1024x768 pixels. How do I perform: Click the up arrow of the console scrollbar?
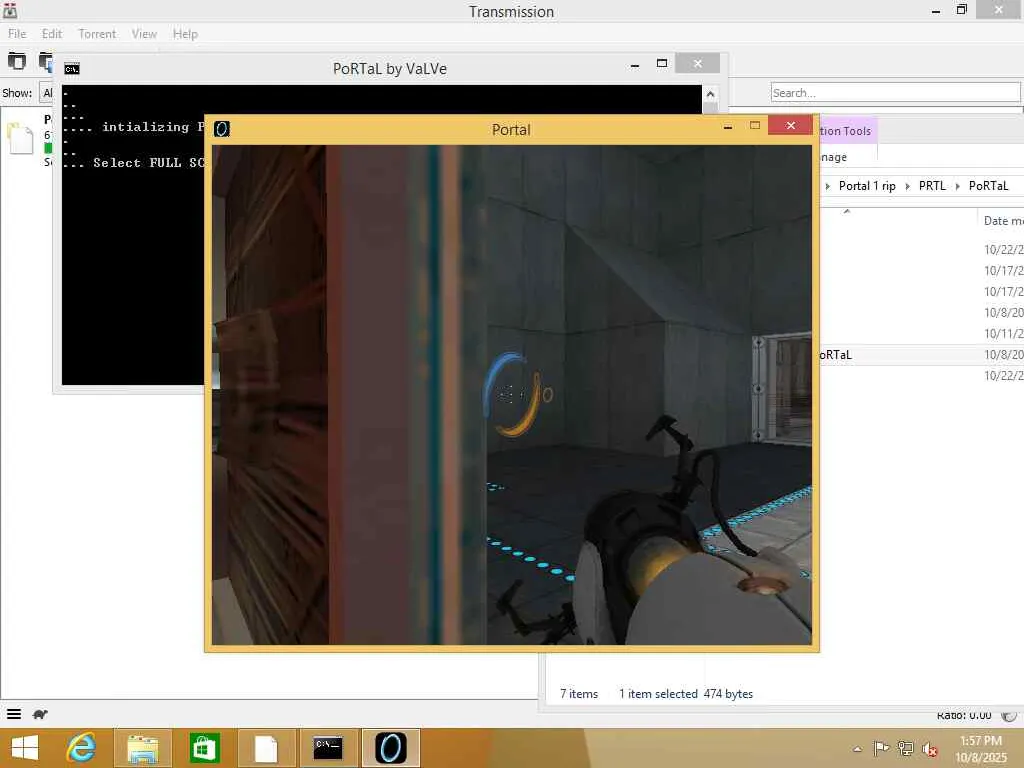[x=710, y=94]
